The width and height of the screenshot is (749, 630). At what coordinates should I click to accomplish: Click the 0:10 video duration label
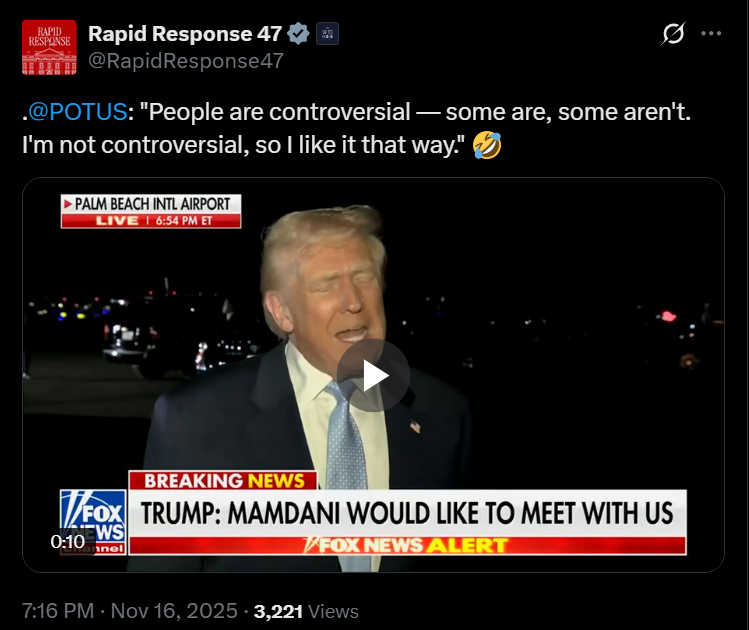click(x=68, y=541)
